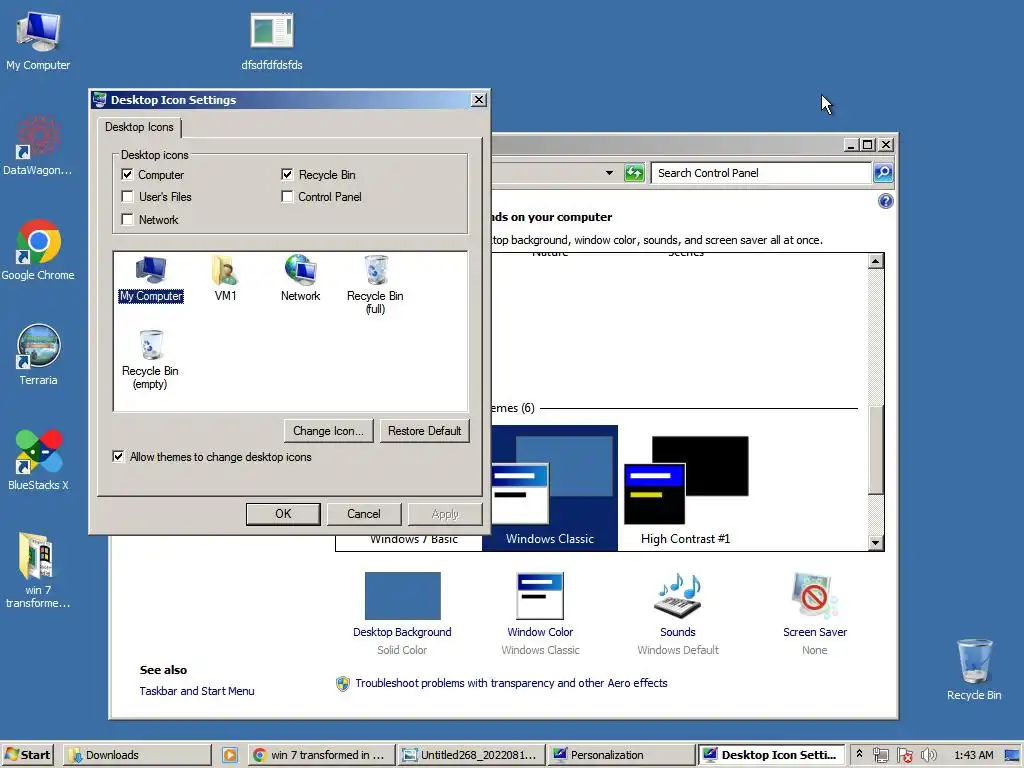Viewport: 1024px width, 768px height.
Task: Click the media player quick launch icon
Action: point(230,755)
